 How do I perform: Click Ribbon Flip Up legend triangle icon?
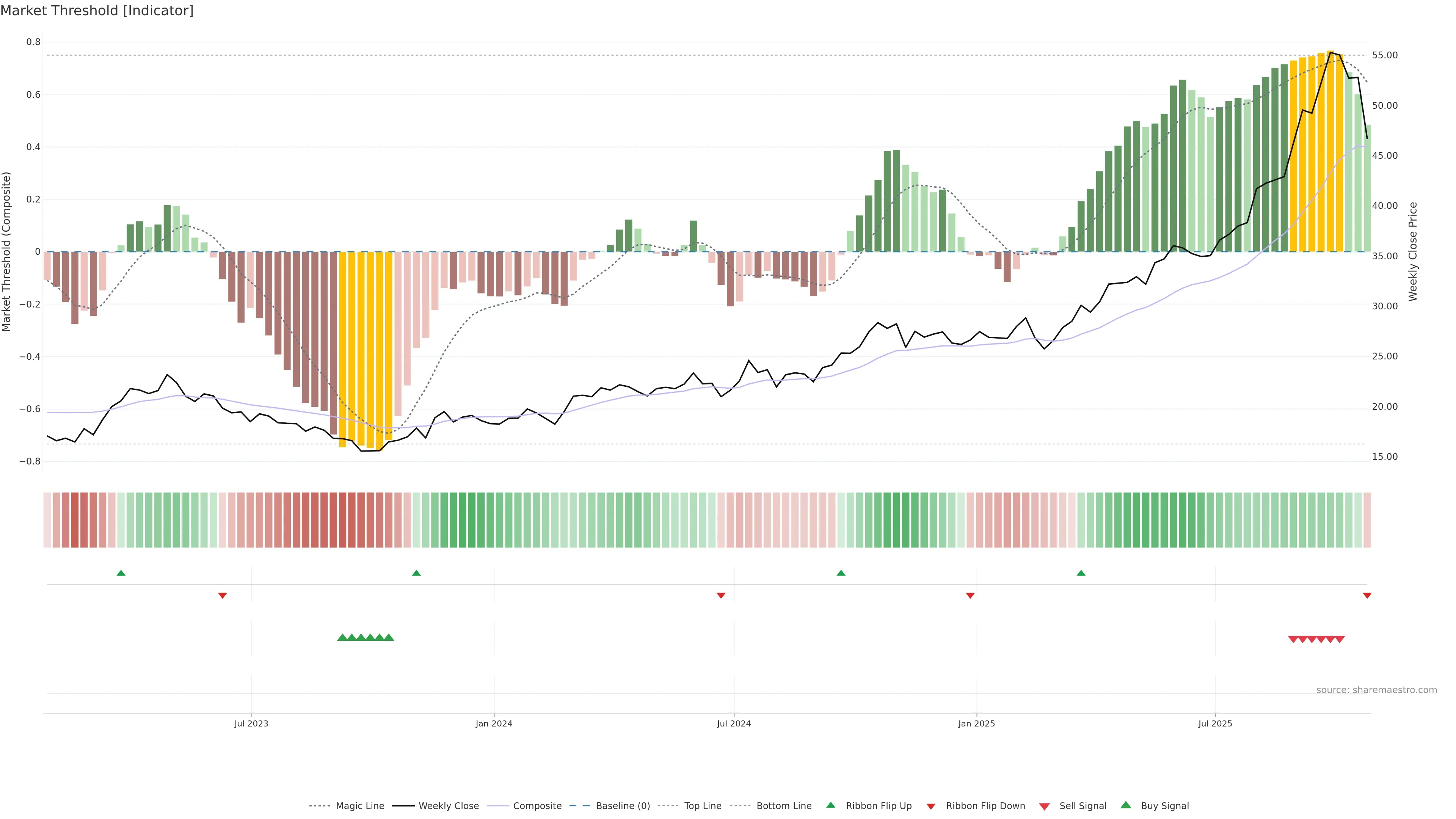tap(830, 805)
